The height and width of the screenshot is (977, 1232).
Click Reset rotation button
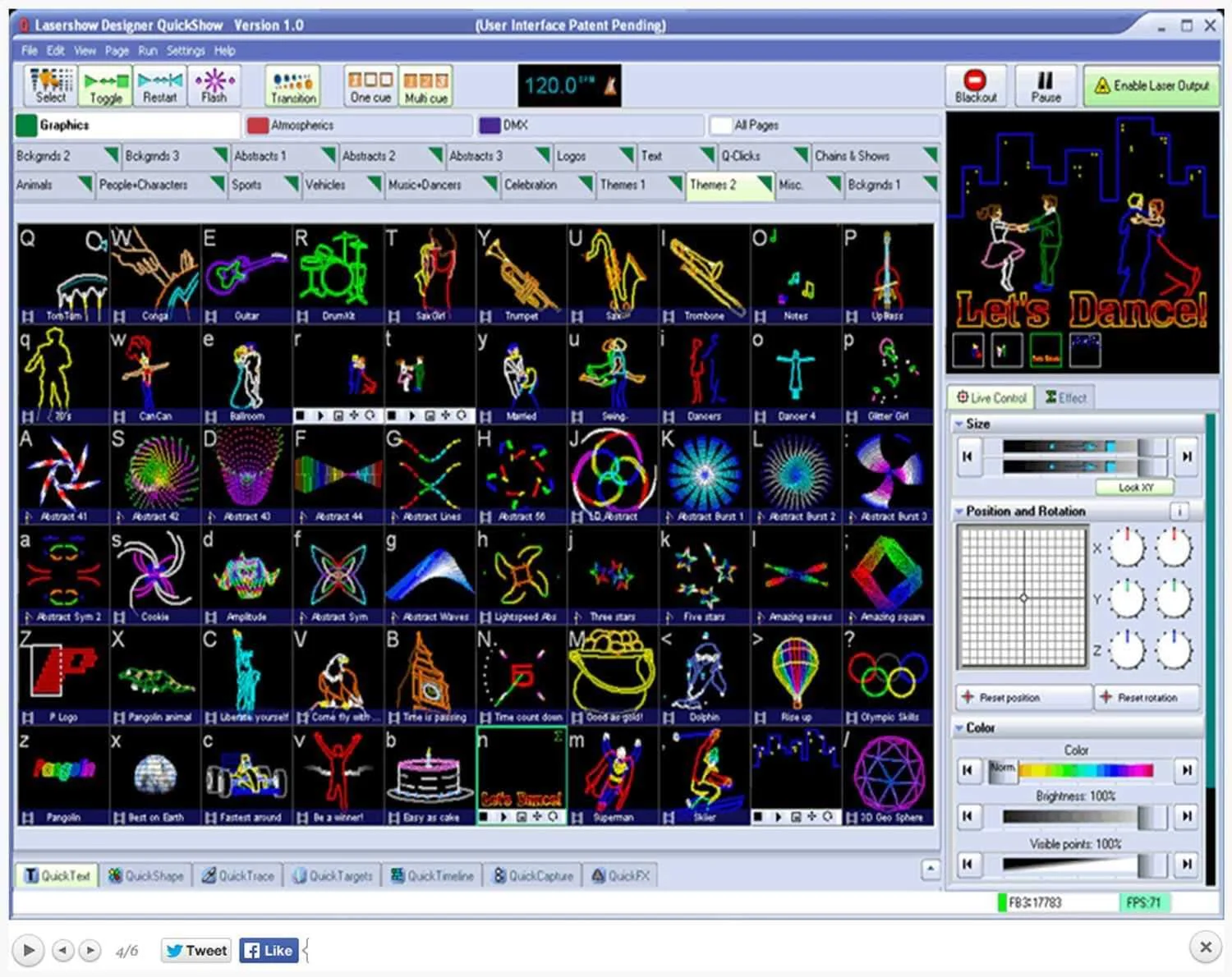pos(1147,698)
